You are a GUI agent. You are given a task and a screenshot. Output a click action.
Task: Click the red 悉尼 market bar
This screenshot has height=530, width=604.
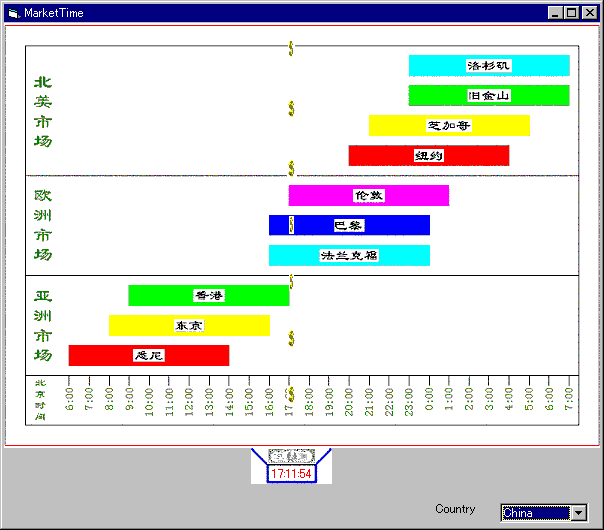tap(149, 355)
